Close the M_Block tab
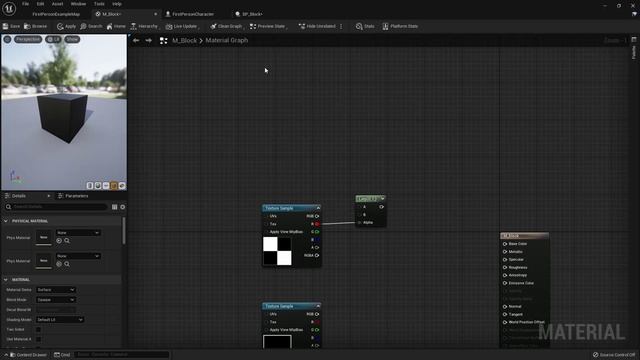This screenshot has height=360, width=640. tap(155, 14)
